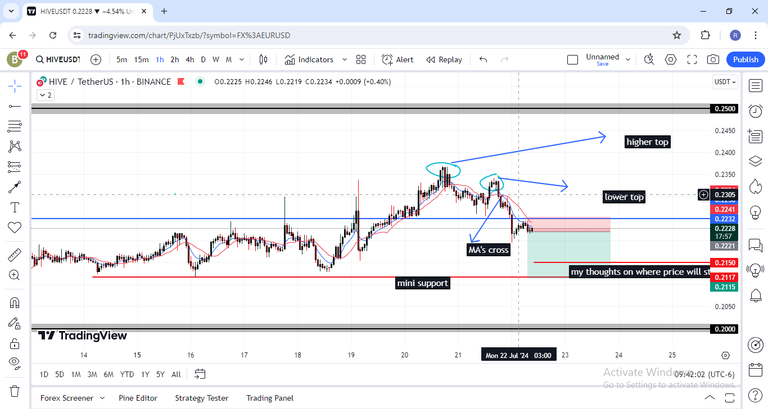
Task: Expand the indicator favorites dropdown arrow
Action: (x=344, y=60)
